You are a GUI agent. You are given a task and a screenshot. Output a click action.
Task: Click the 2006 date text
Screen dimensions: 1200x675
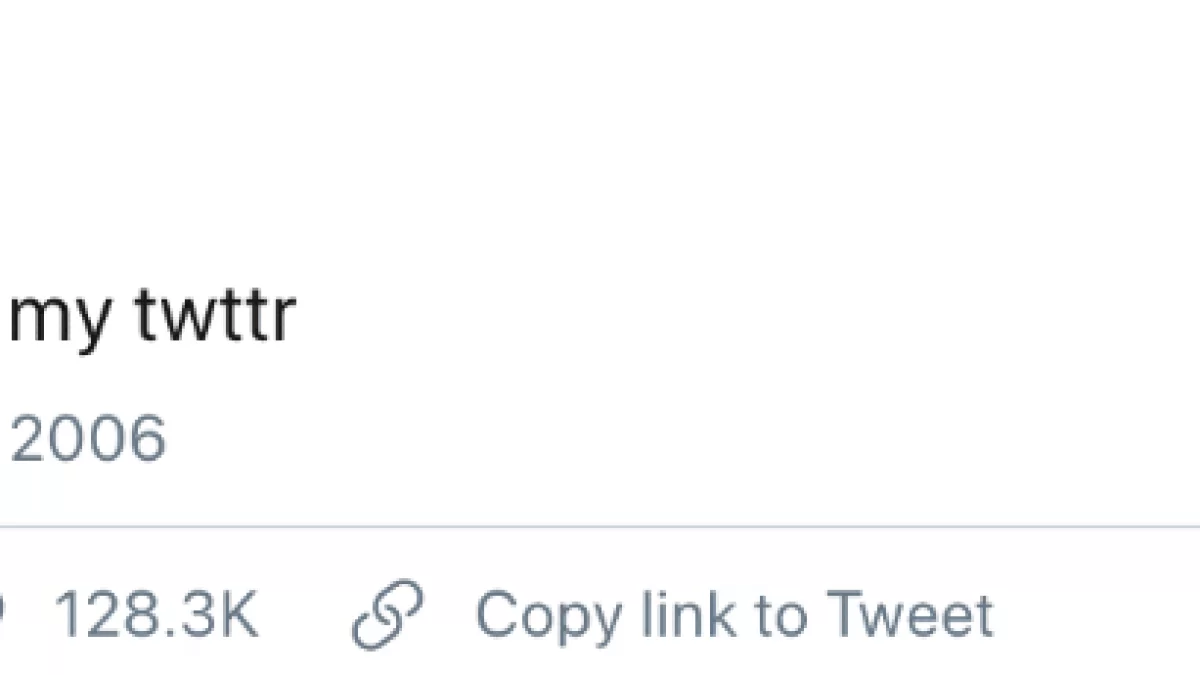[88, 439]
